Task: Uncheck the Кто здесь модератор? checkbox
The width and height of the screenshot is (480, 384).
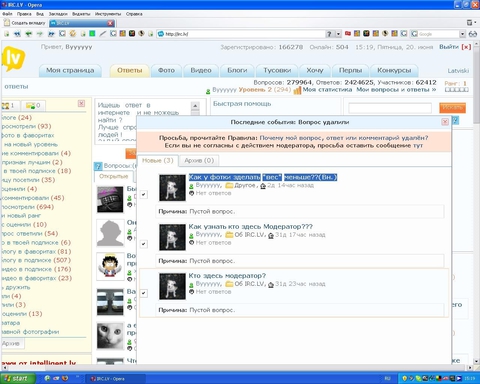Action: tap(144, 293)
